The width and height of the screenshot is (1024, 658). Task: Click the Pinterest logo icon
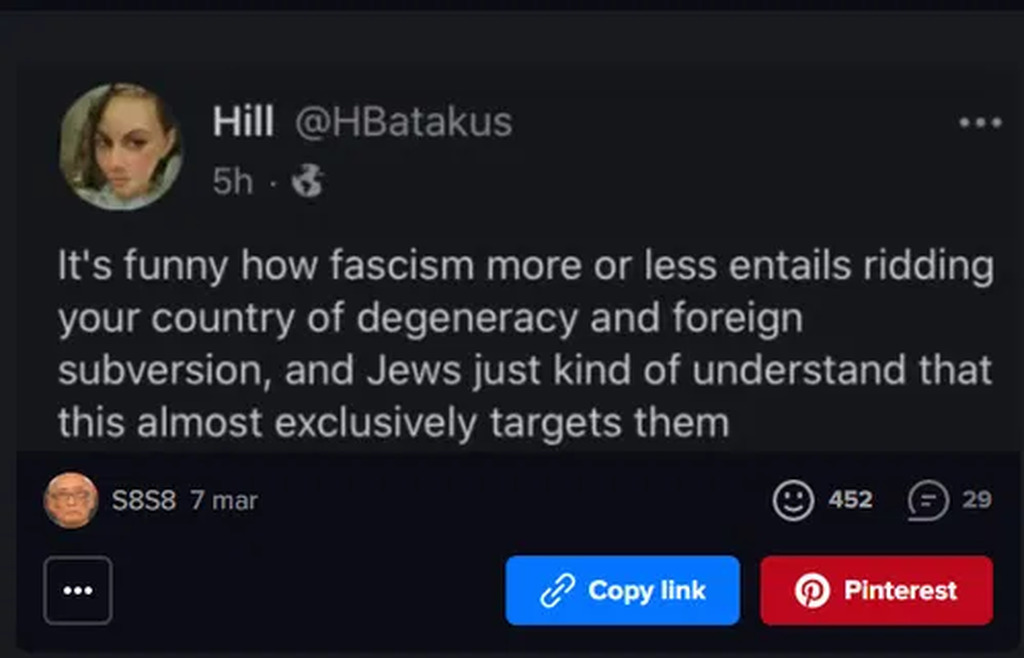click(812, 591)
